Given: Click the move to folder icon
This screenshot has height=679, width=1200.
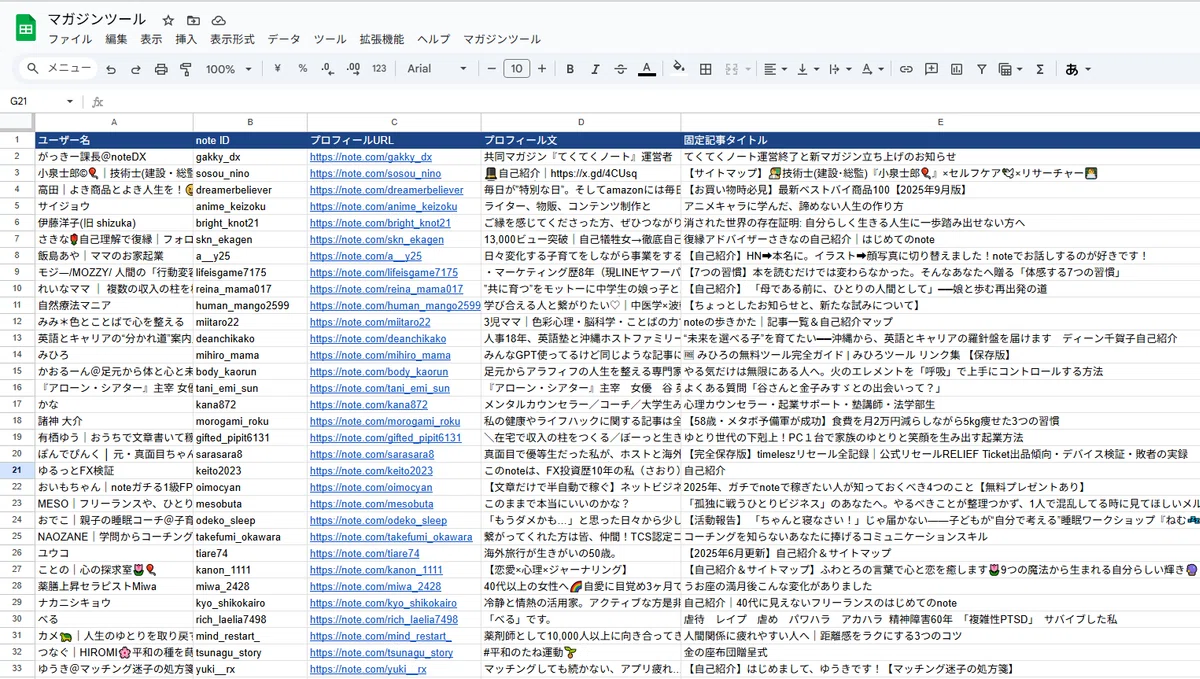Looking at the screenshot, I should (193, 20).
